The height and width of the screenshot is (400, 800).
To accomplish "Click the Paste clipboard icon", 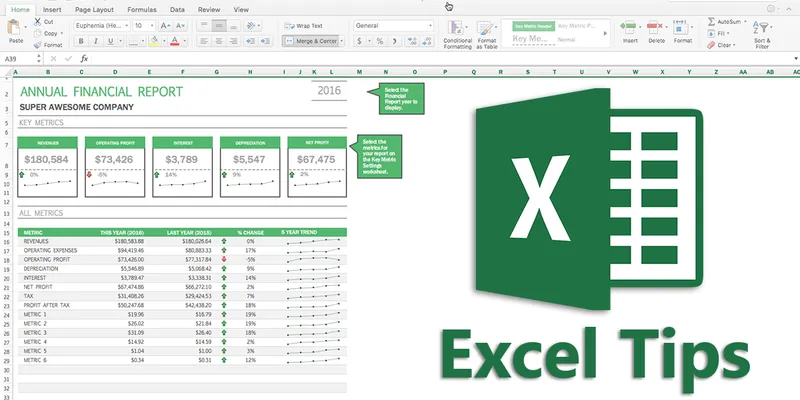I will point(16,28).
